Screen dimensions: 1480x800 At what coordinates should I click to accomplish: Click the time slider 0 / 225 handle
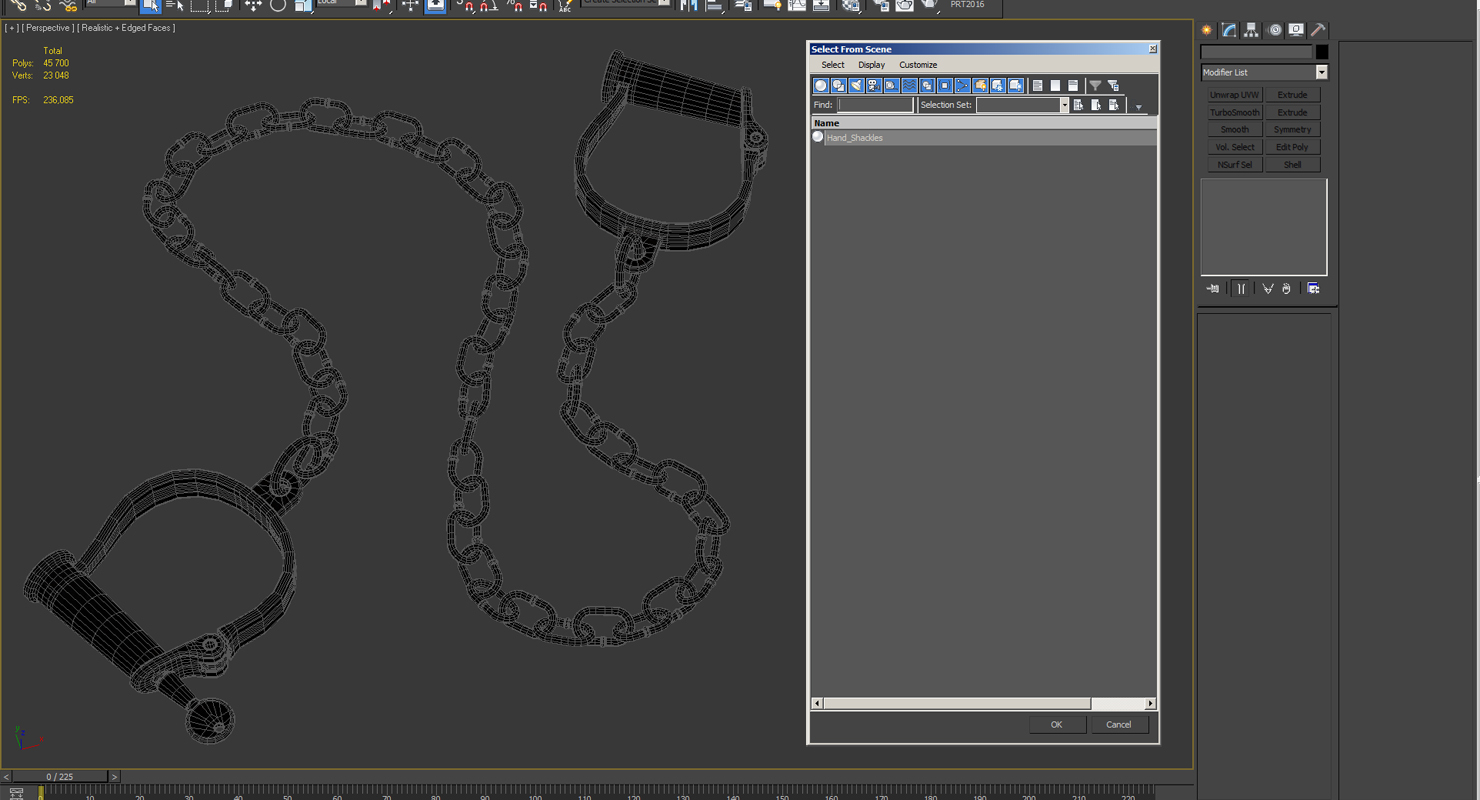pos(59,777)
